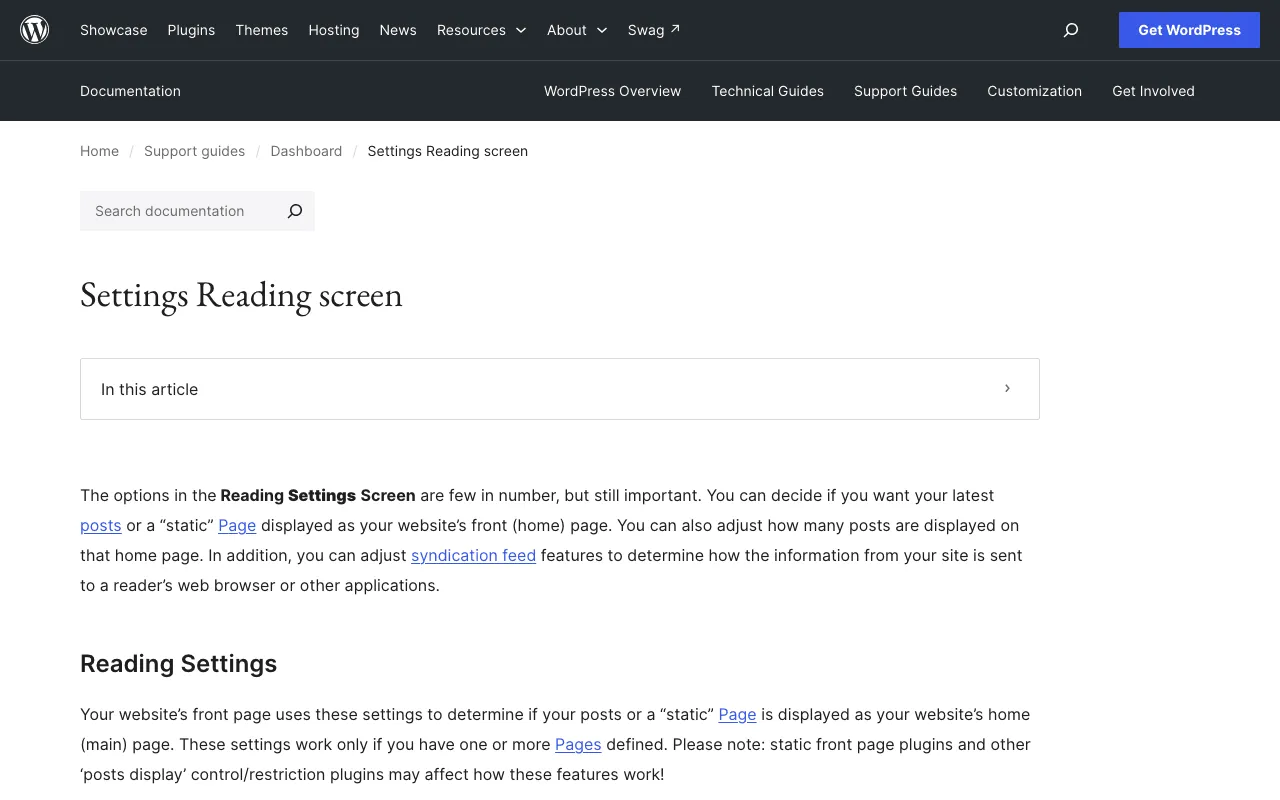
Task: Open the News menu item
Action: [398, 30]
